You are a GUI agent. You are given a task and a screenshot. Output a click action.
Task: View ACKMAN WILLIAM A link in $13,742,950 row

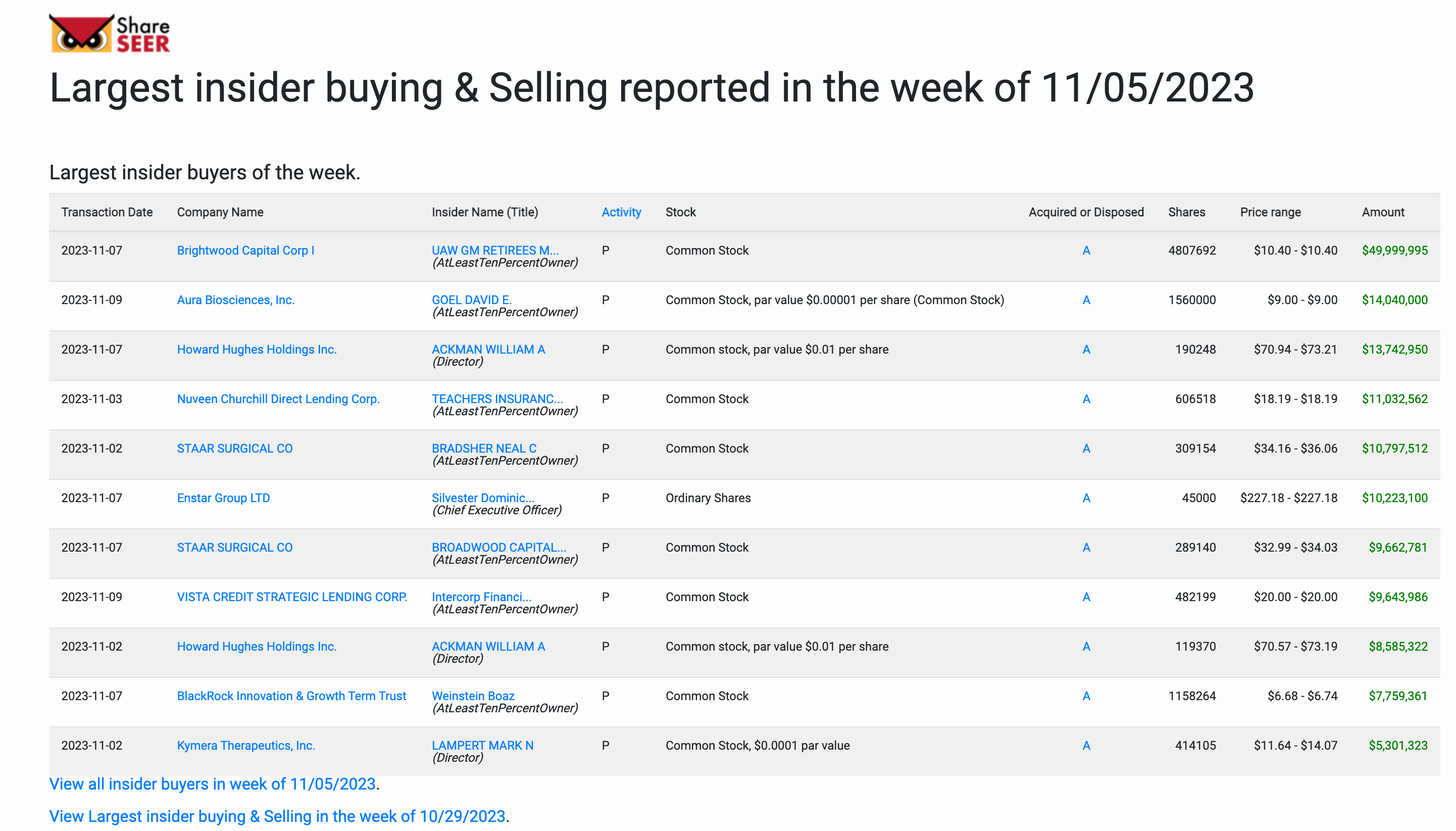pyautogui.click(x=488, y=349)
